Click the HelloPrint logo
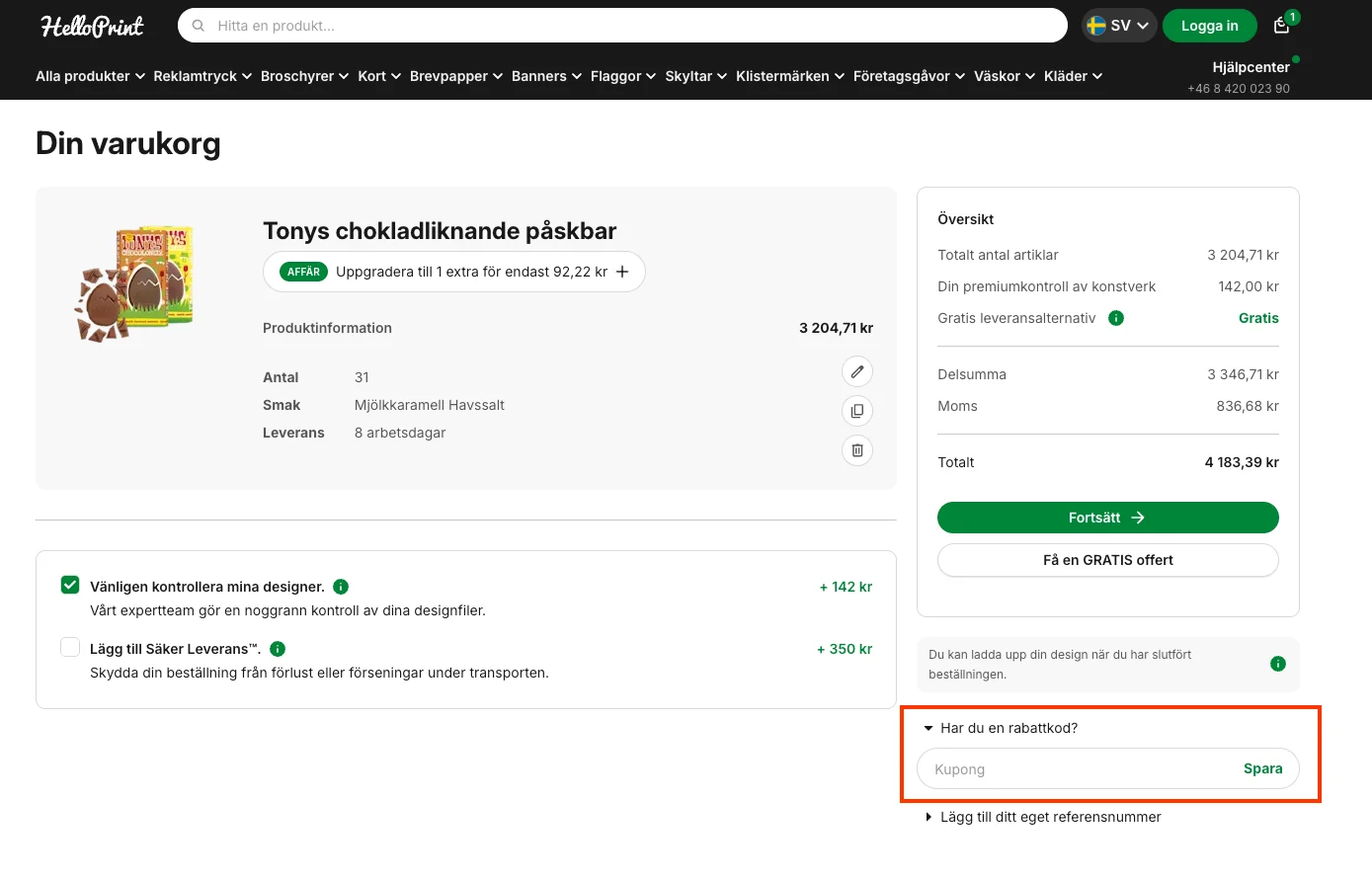 coord(92,26)
